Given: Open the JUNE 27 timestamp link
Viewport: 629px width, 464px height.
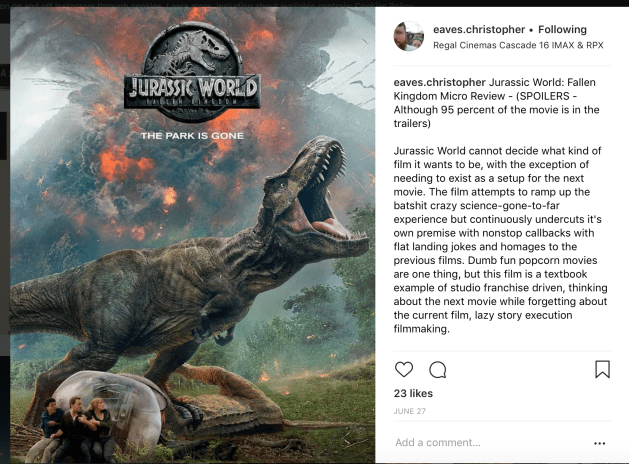Looking at the screenshot, I should coord(410,411).
